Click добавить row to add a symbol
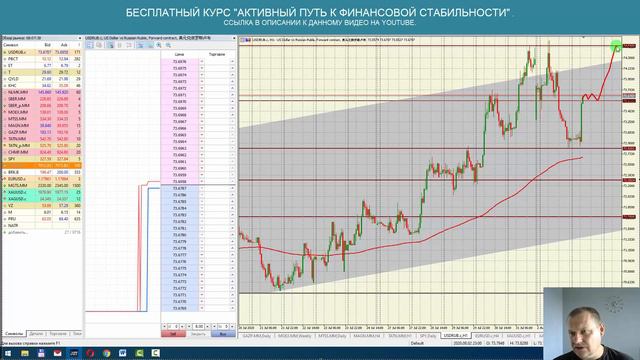Screen dimensions: 640x360 [x=42, y=232]
